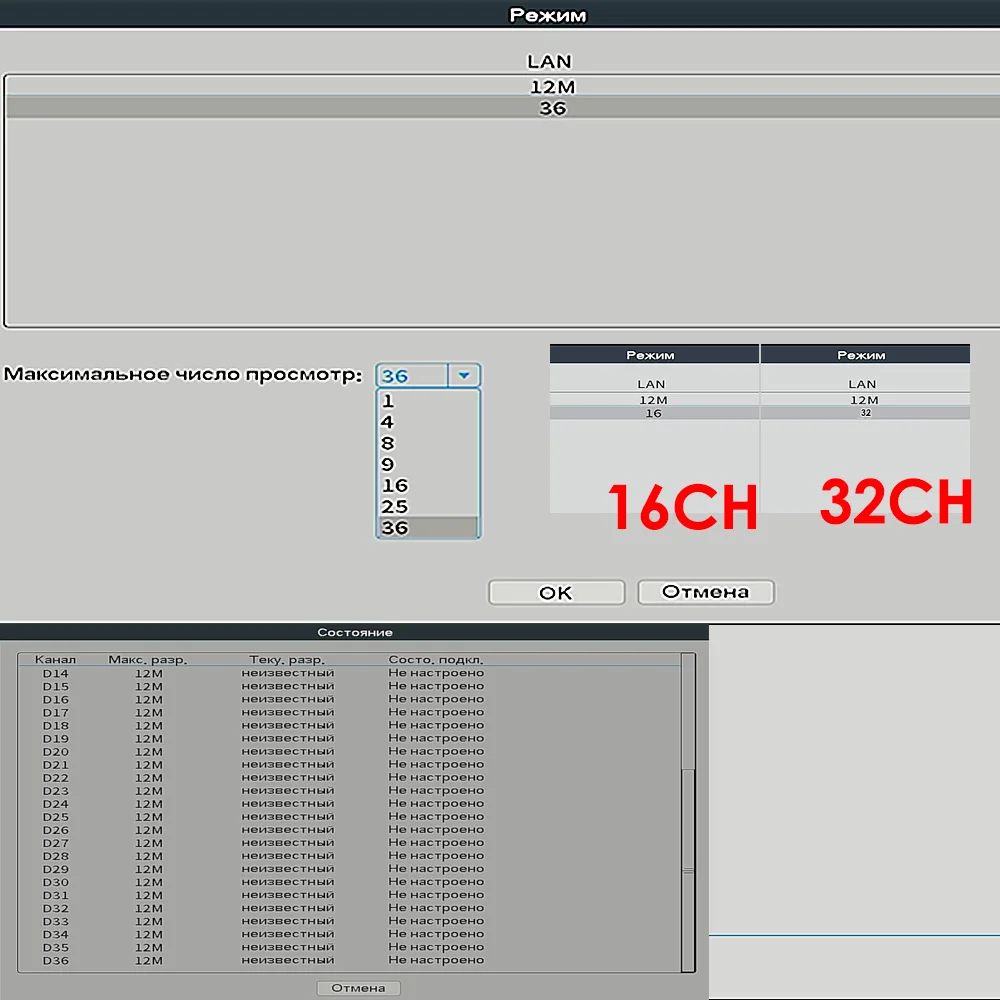Select highlighted 36 in preview dropdown list
The height and width of the screenshot is (1000, 1000).
click(428, 527)
